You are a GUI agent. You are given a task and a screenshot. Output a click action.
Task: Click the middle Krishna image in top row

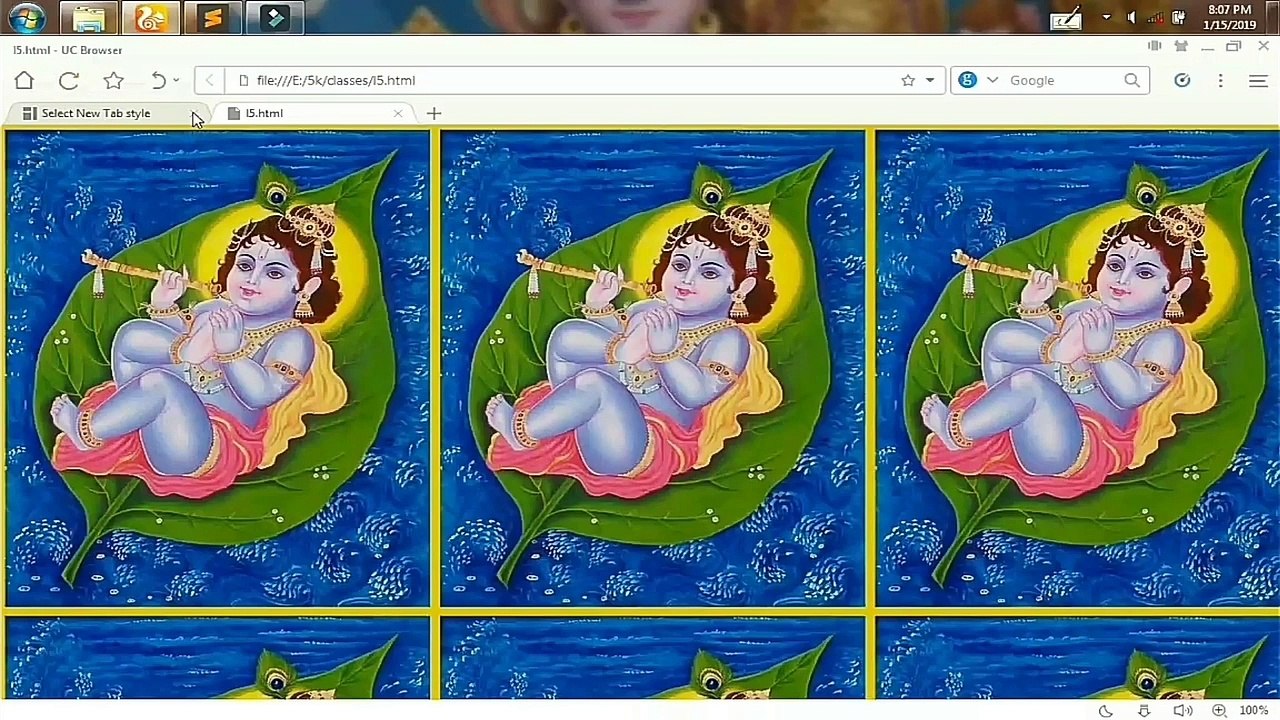pyautogui.click(x=652, y=369)
